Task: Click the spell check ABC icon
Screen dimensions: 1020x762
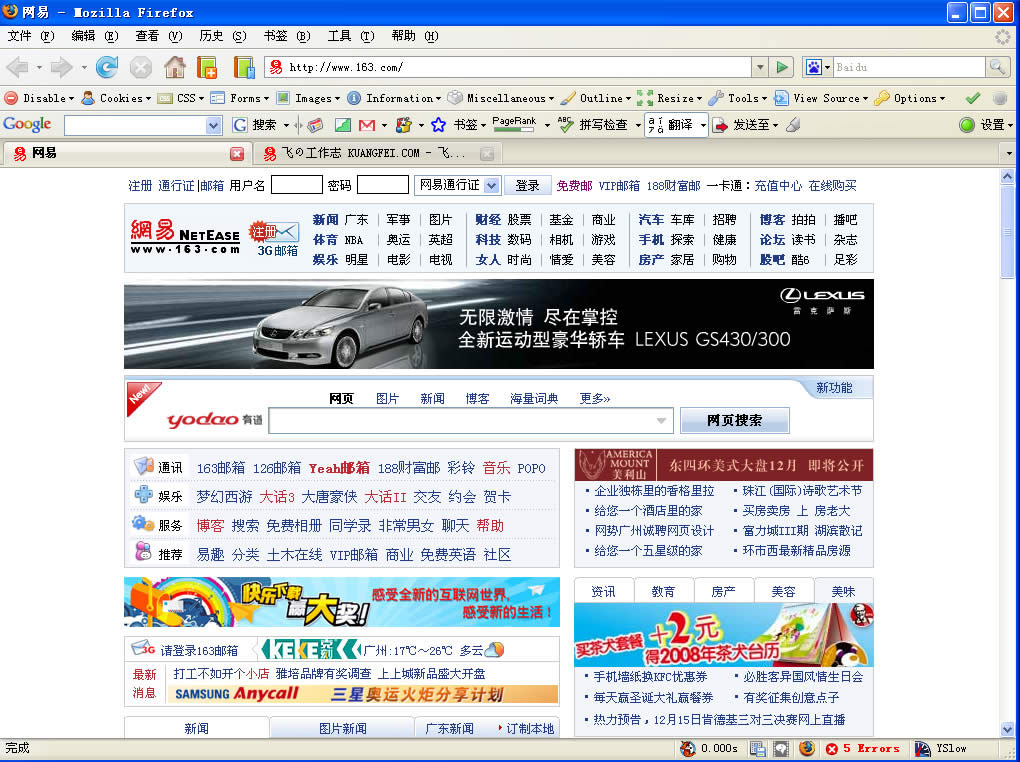Action: pyautogui.click(x=565, y=124)
